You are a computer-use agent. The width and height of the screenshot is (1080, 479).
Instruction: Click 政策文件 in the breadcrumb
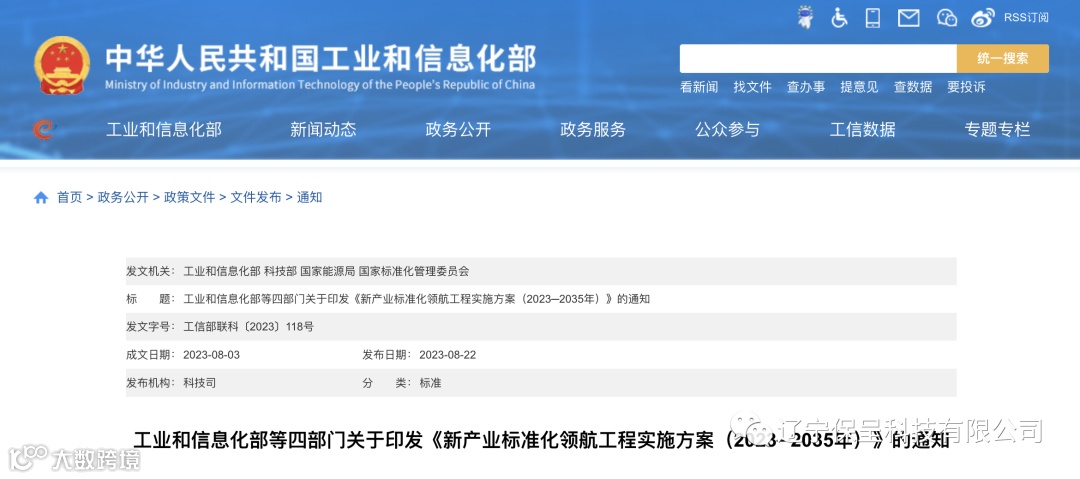coord(189,198)
